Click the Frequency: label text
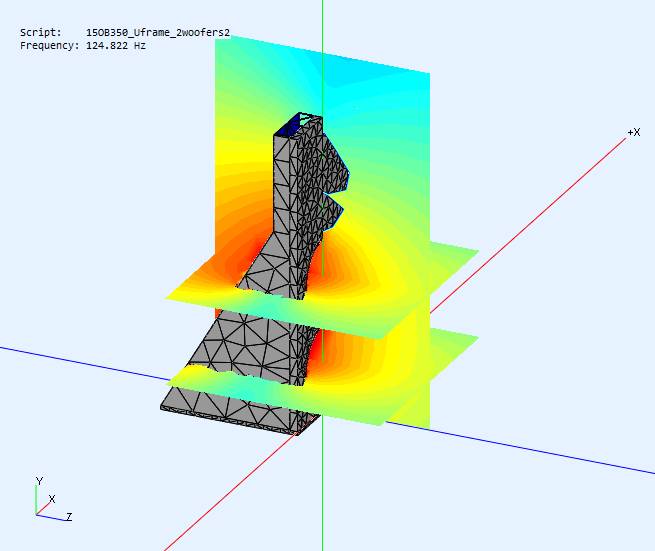The image size is (655, 551). click(x=49, y=46)
